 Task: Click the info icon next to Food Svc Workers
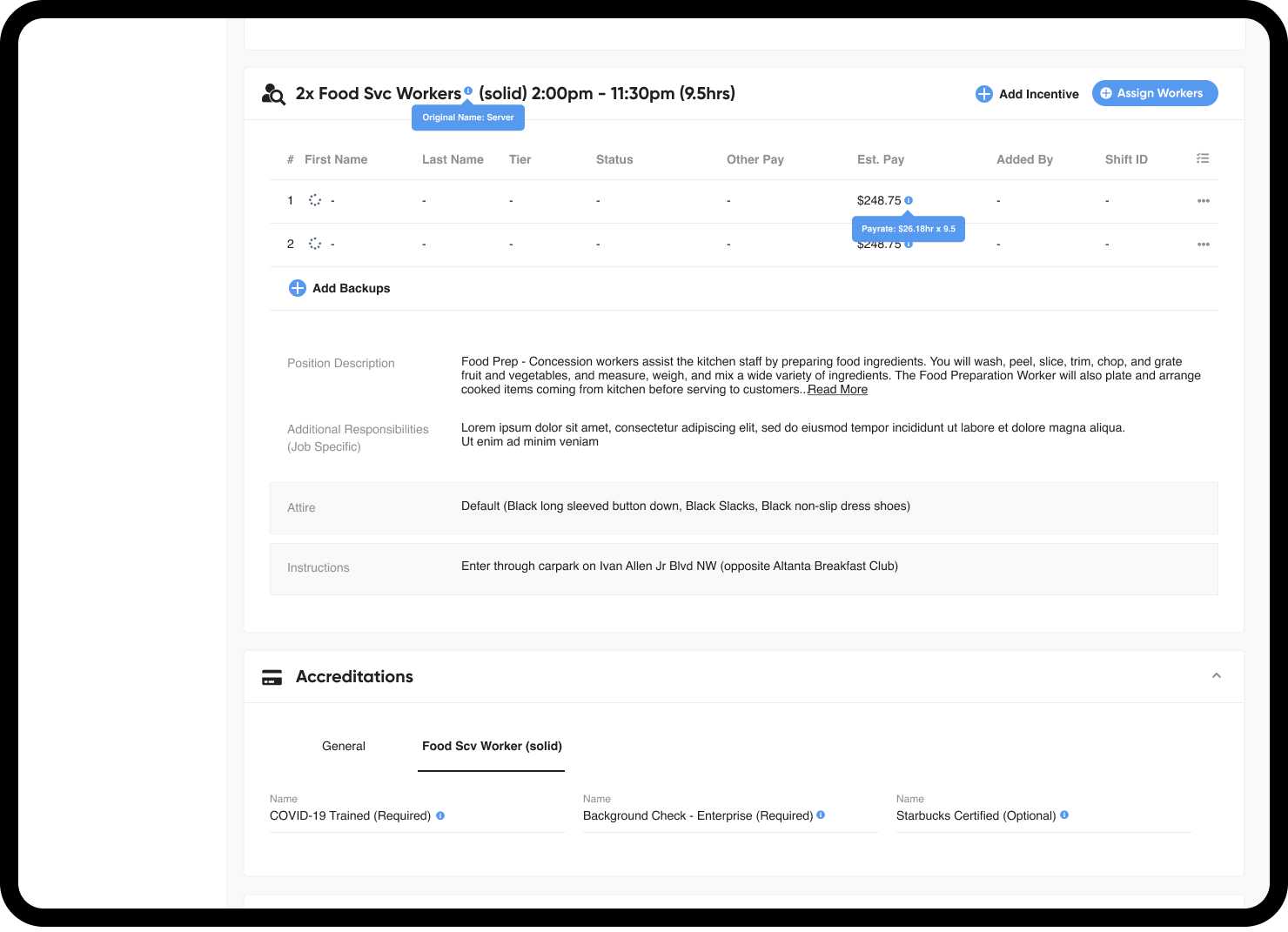468,91
